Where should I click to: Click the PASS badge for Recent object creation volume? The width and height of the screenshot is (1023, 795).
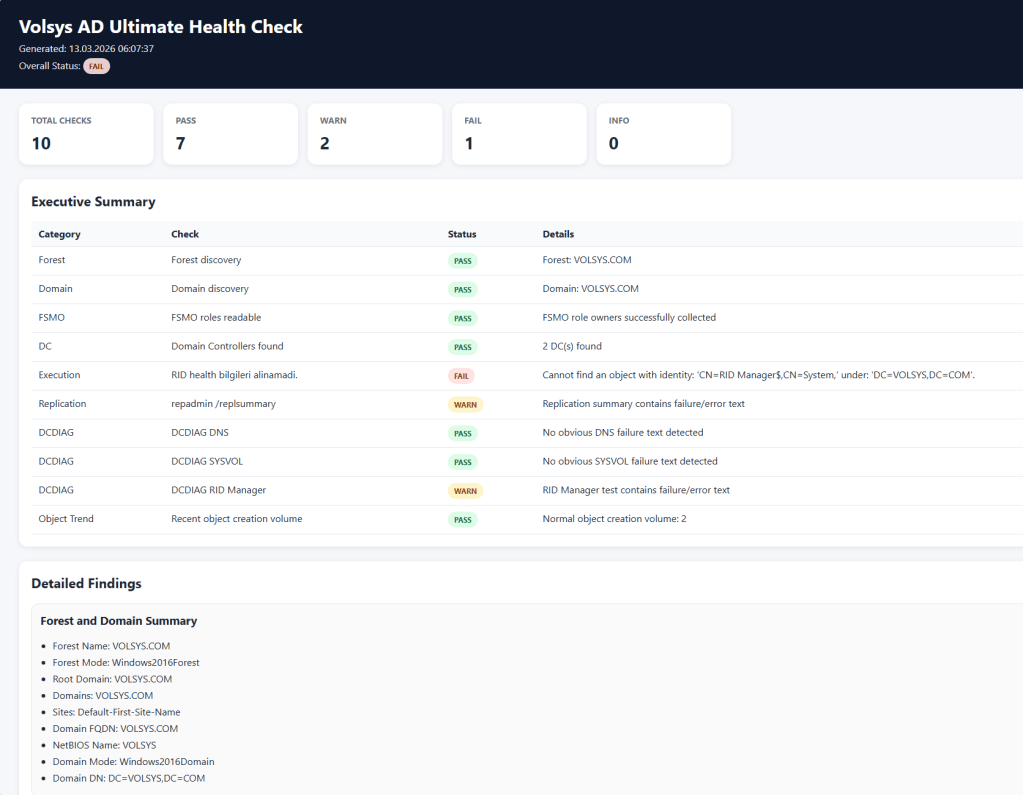462,520
